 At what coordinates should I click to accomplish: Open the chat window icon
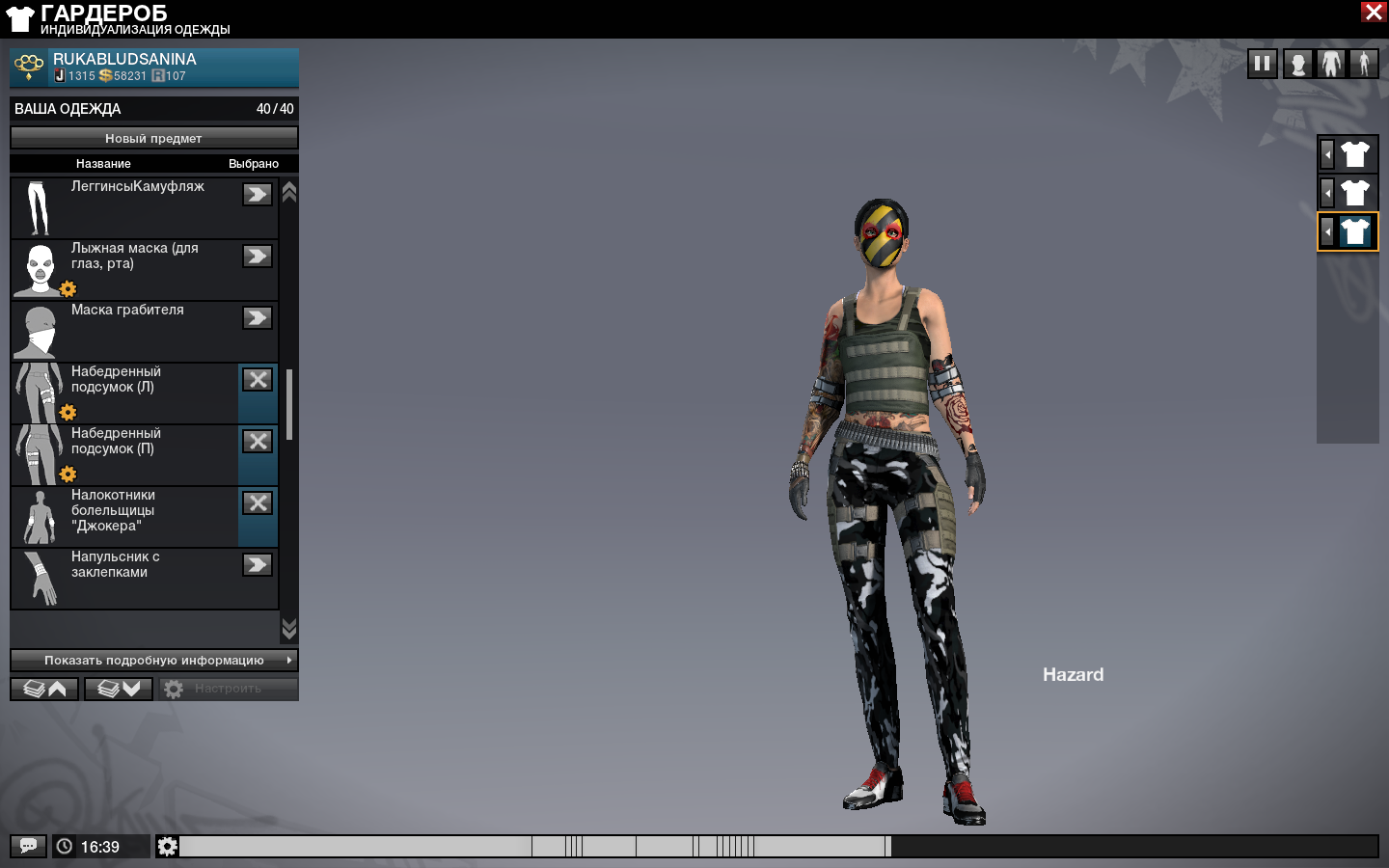(x=28, y=846)
